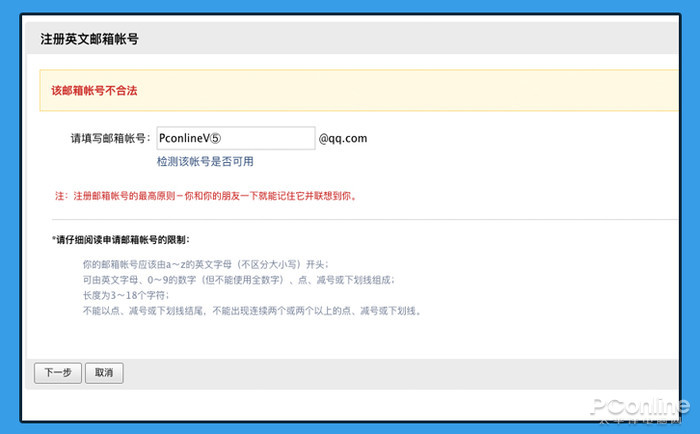Click the 请填写邮箱帐号 field label
The image size is (700, 434).
[110, 138]
